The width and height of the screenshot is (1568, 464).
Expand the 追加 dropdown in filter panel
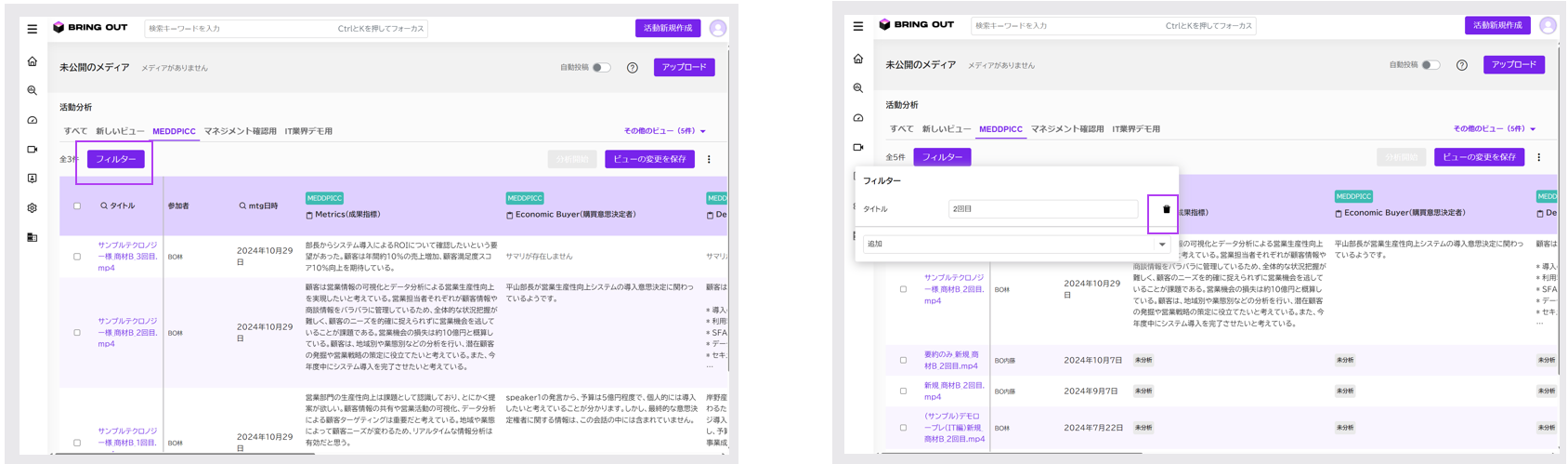(1161, 245)
